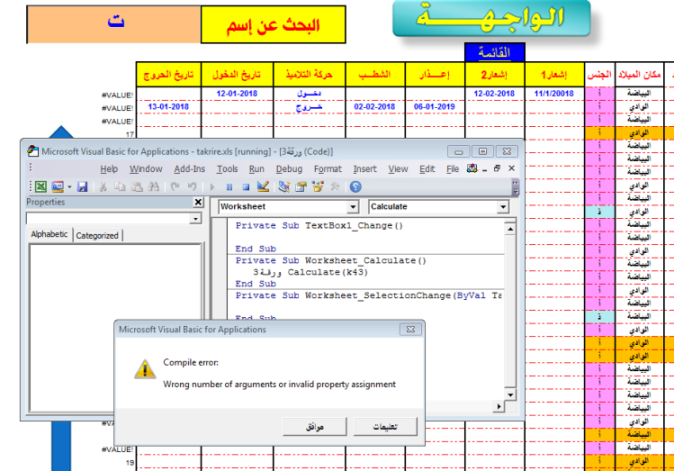Click the Break pause icon
The image size is (674, 471).
[229, 187]
